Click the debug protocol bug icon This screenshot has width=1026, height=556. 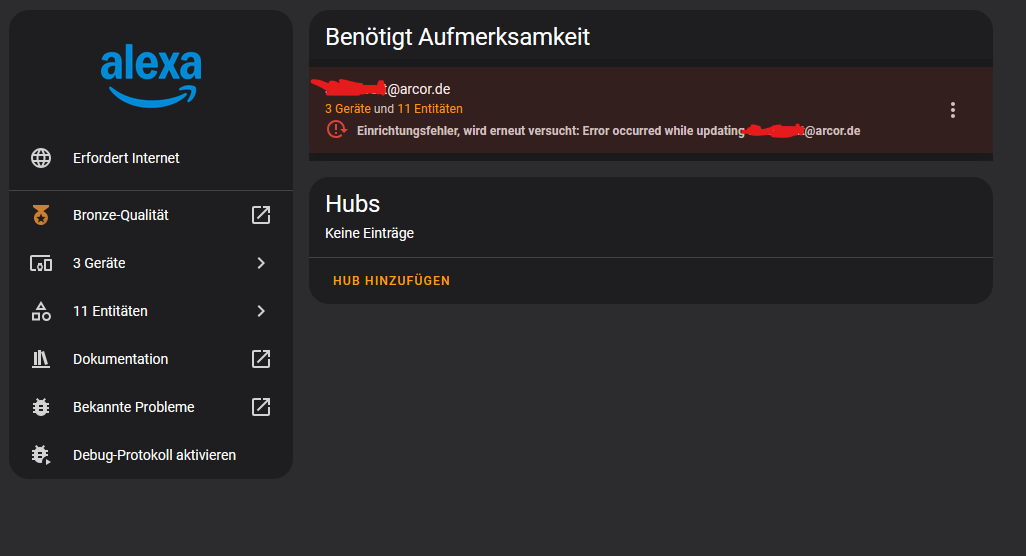click(41, 455)
